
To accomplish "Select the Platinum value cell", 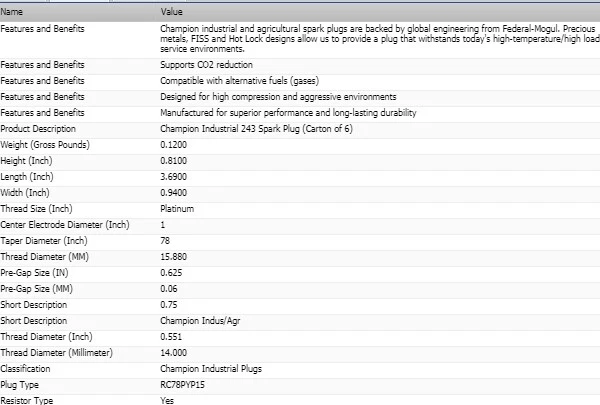I will coord(177,209).
